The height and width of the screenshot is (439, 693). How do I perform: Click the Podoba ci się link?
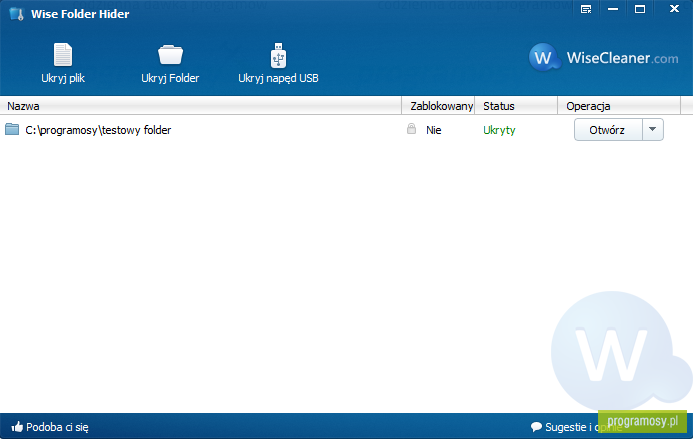tap(57, 427)
